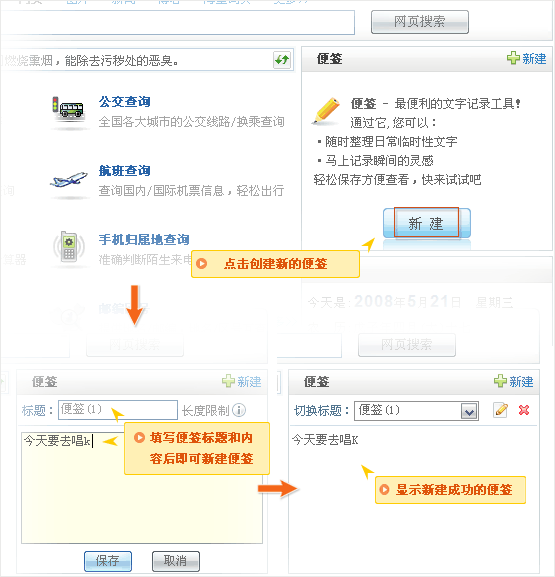Click the length limit info icon

239,410
